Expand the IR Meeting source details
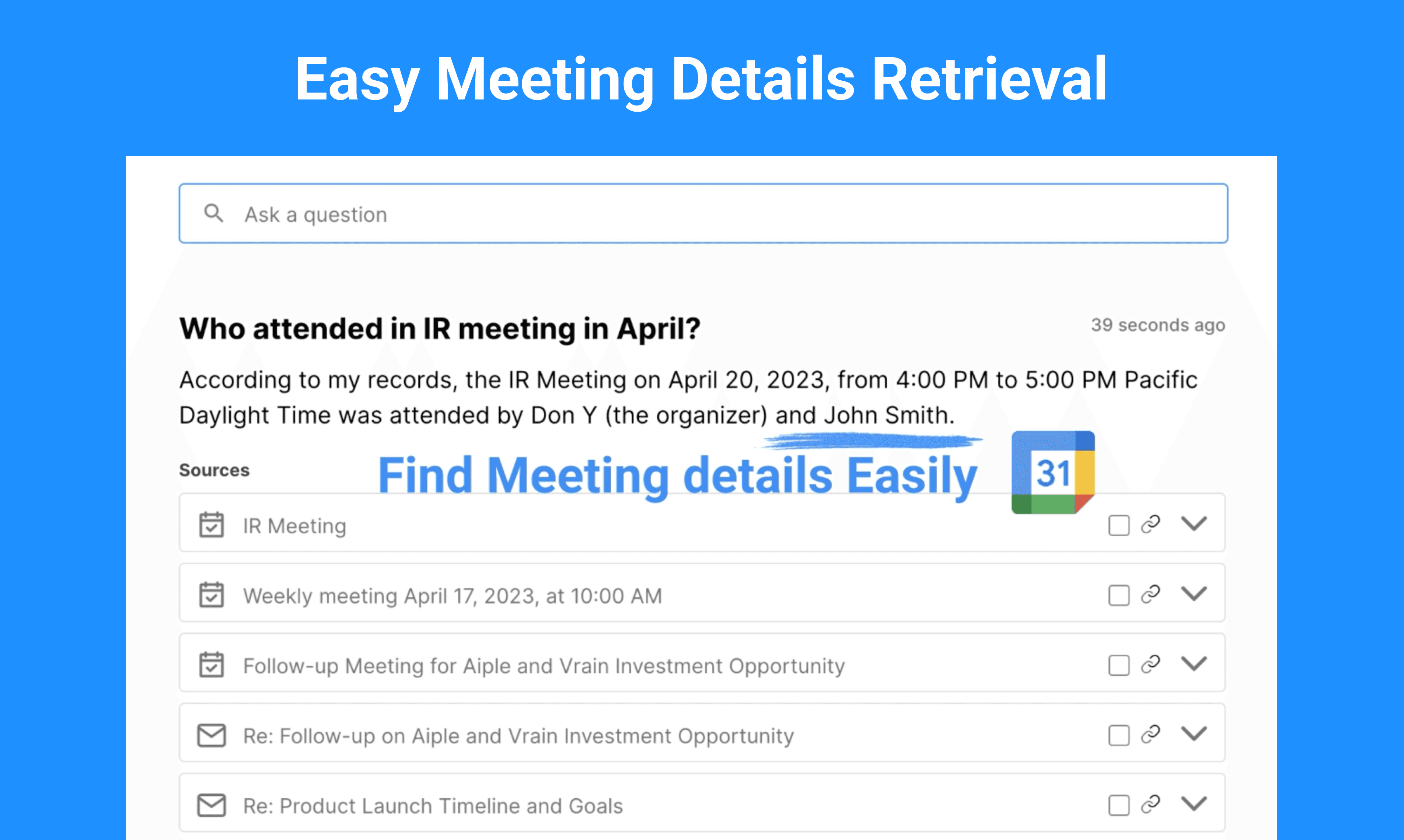Screen dimensions: 1404x840 coord(1194,524)
